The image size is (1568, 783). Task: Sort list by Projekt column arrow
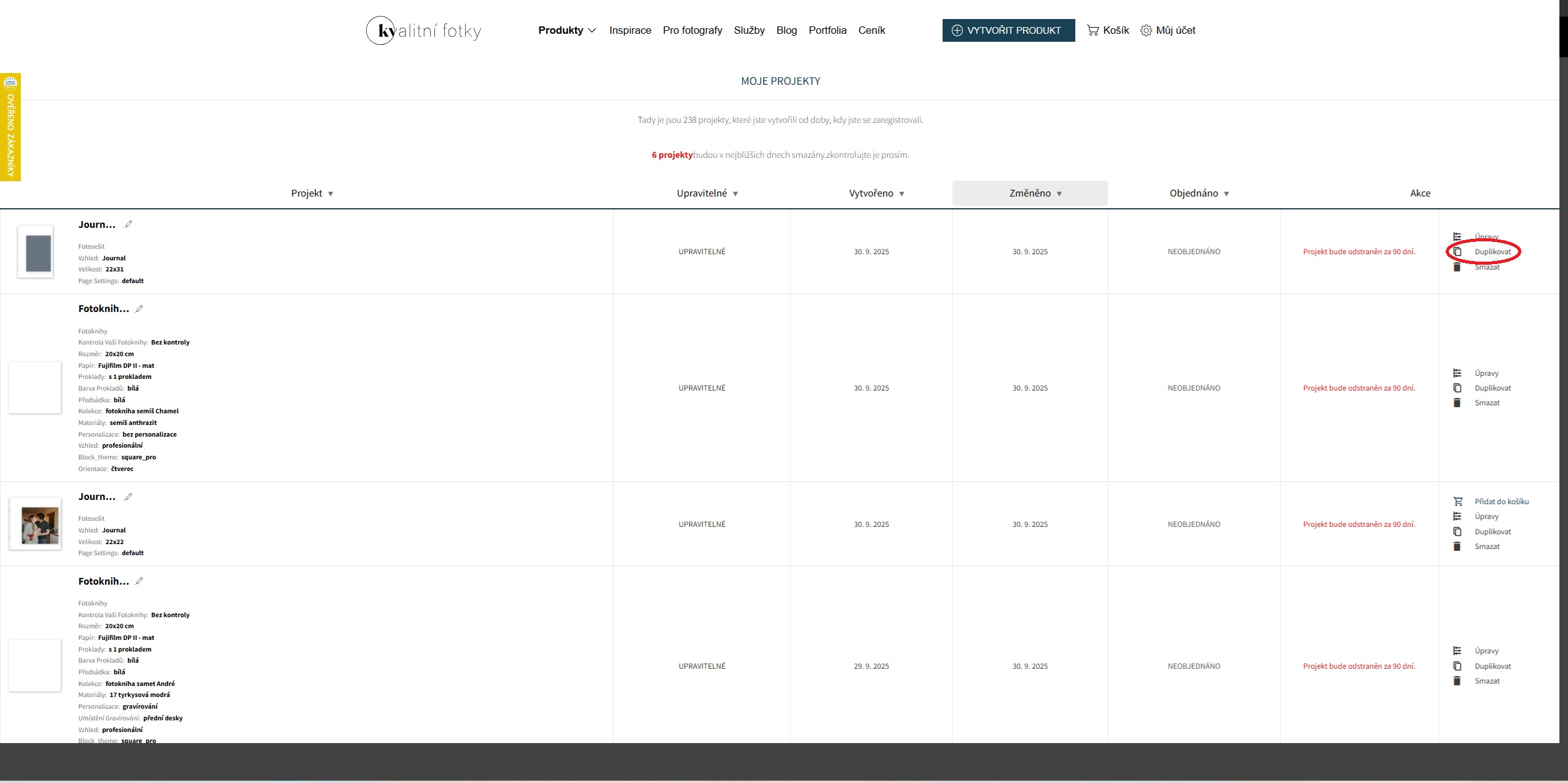point(331,193)
